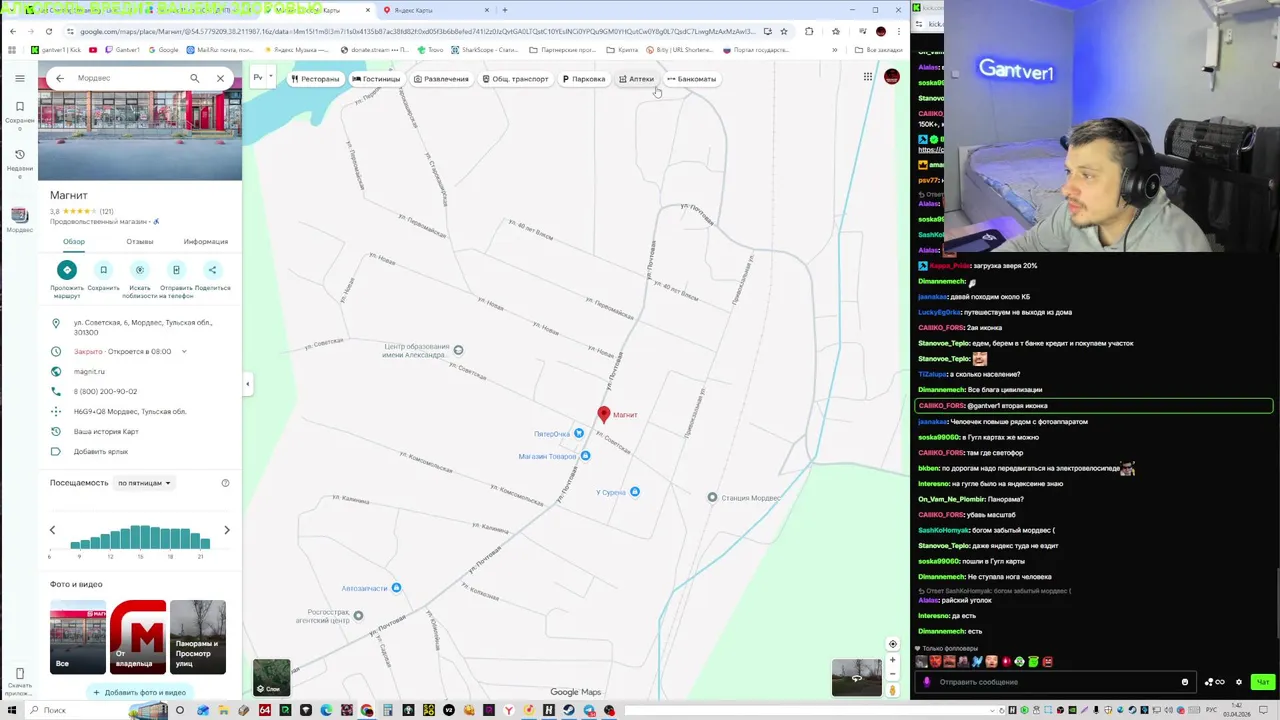Go to previous day in popularity chart
This screenshot has width=1280, height=720.
pos(53,530)
